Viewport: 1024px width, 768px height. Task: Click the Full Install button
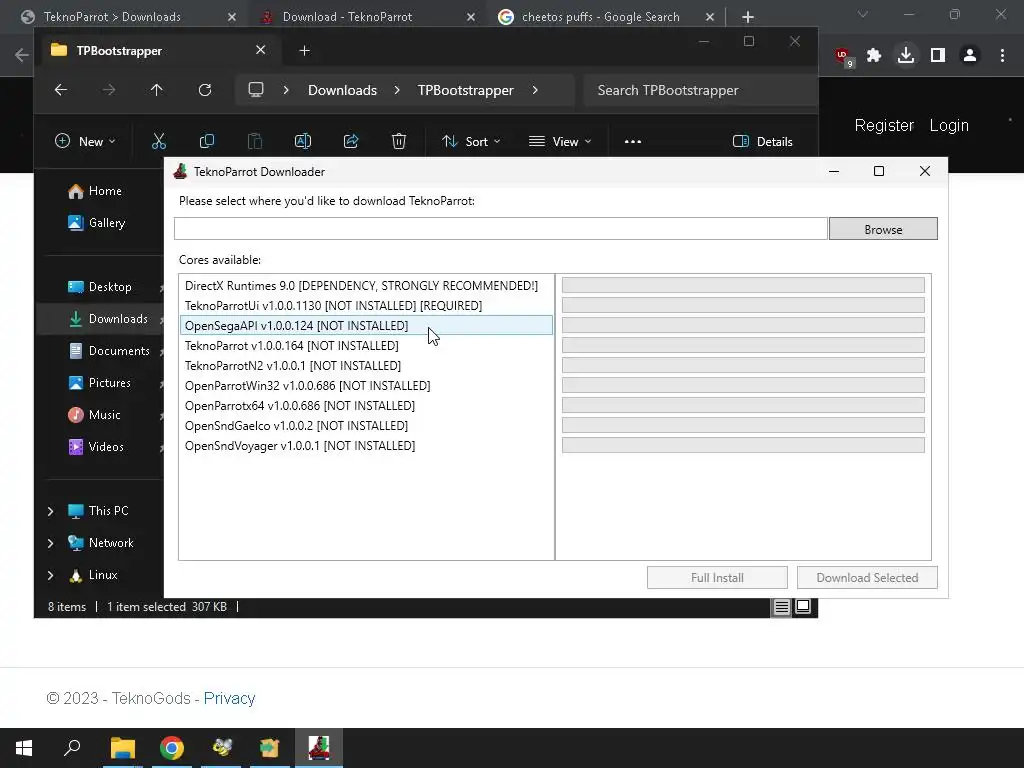pyautogui.click(x=717, y=577)
